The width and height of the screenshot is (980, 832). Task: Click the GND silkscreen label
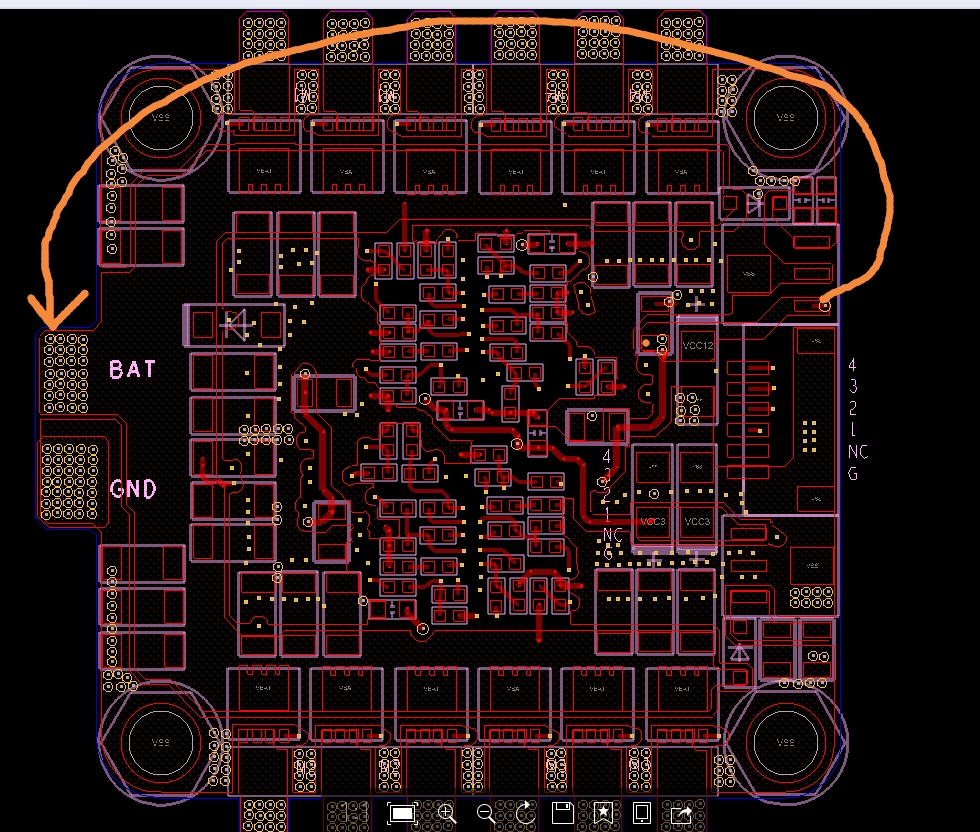(x=133, y=489)
